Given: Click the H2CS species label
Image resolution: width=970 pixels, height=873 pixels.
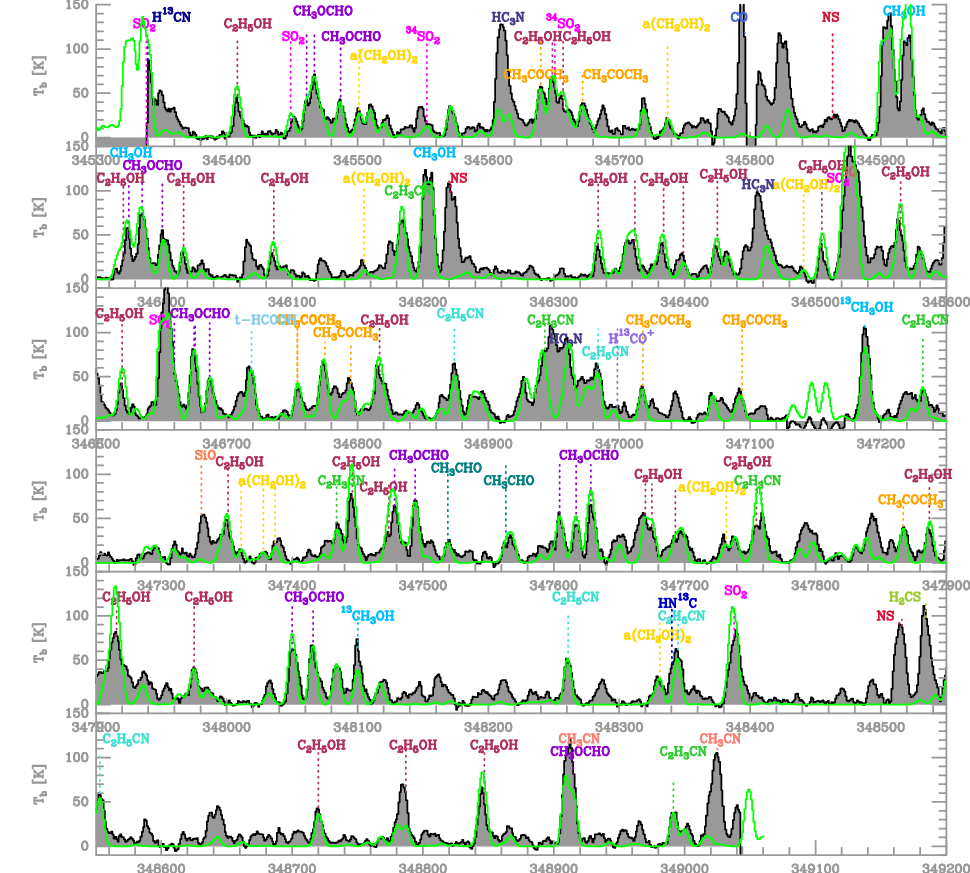Looking at the screenshot, I should (x=905, y=598).
